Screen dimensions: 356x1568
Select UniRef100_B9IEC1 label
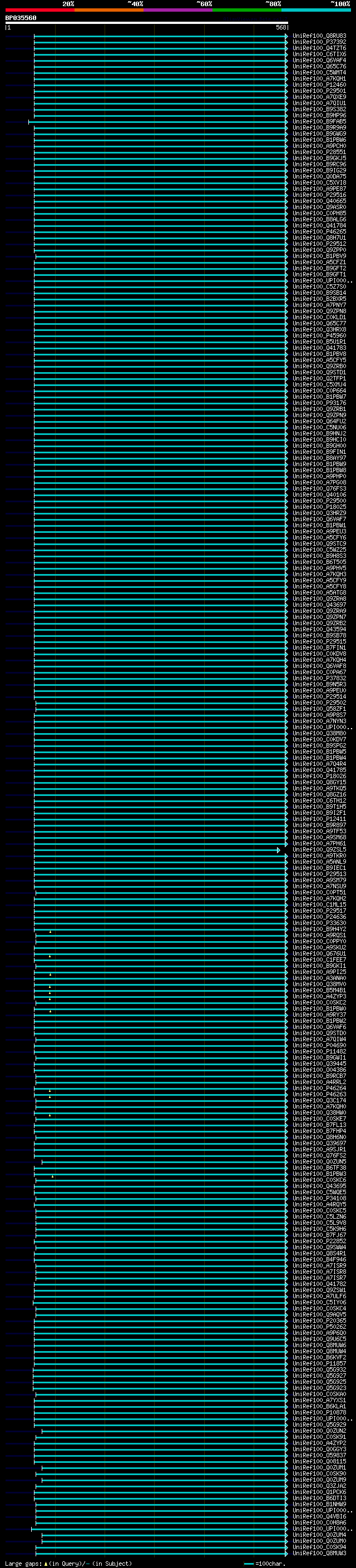(x=319, y=867)
